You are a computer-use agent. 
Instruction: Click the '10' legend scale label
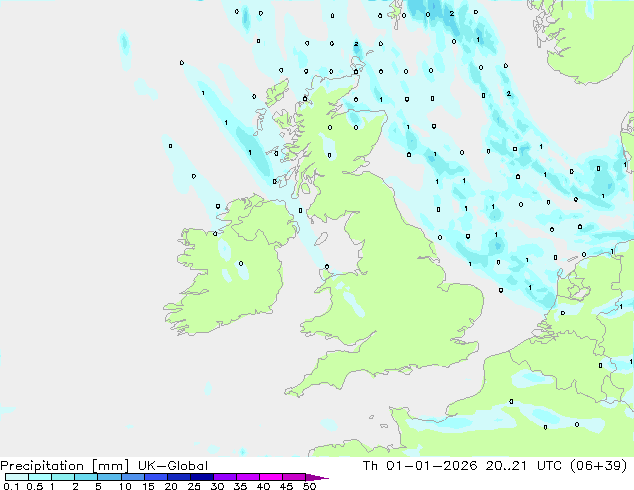125,486
